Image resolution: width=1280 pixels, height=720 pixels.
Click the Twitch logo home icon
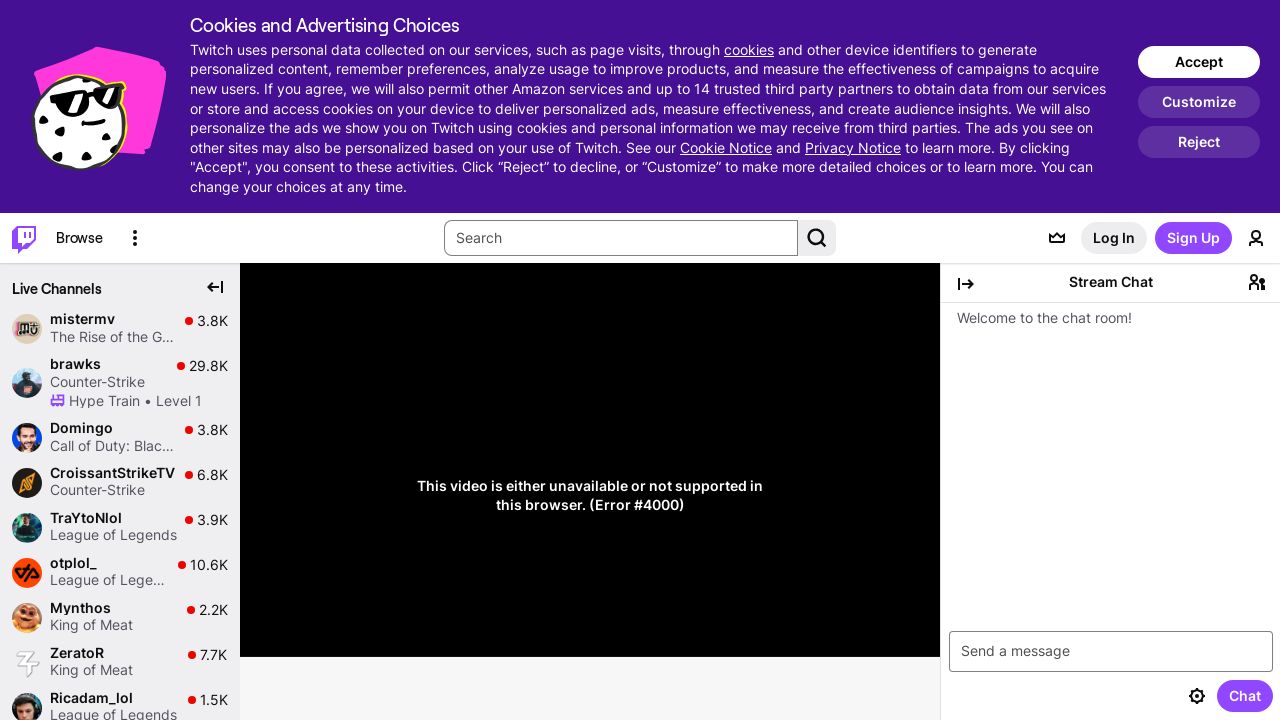24,238
